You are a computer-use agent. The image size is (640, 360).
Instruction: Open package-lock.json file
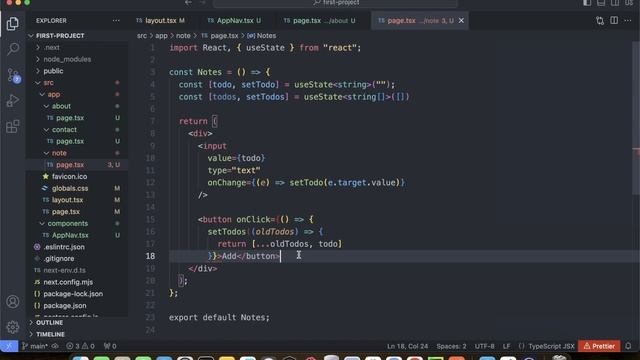[x=73, y=294]
